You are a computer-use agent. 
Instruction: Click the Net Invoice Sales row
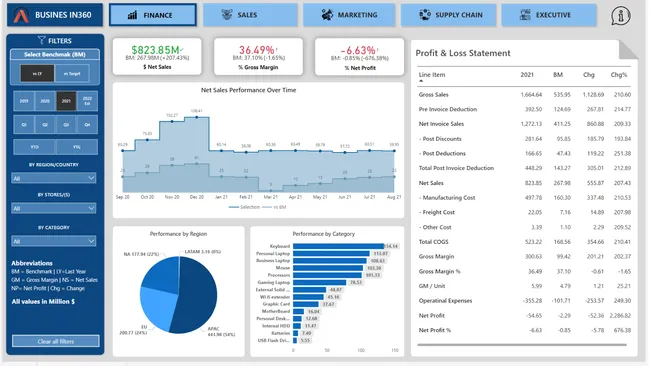(524, 124)
